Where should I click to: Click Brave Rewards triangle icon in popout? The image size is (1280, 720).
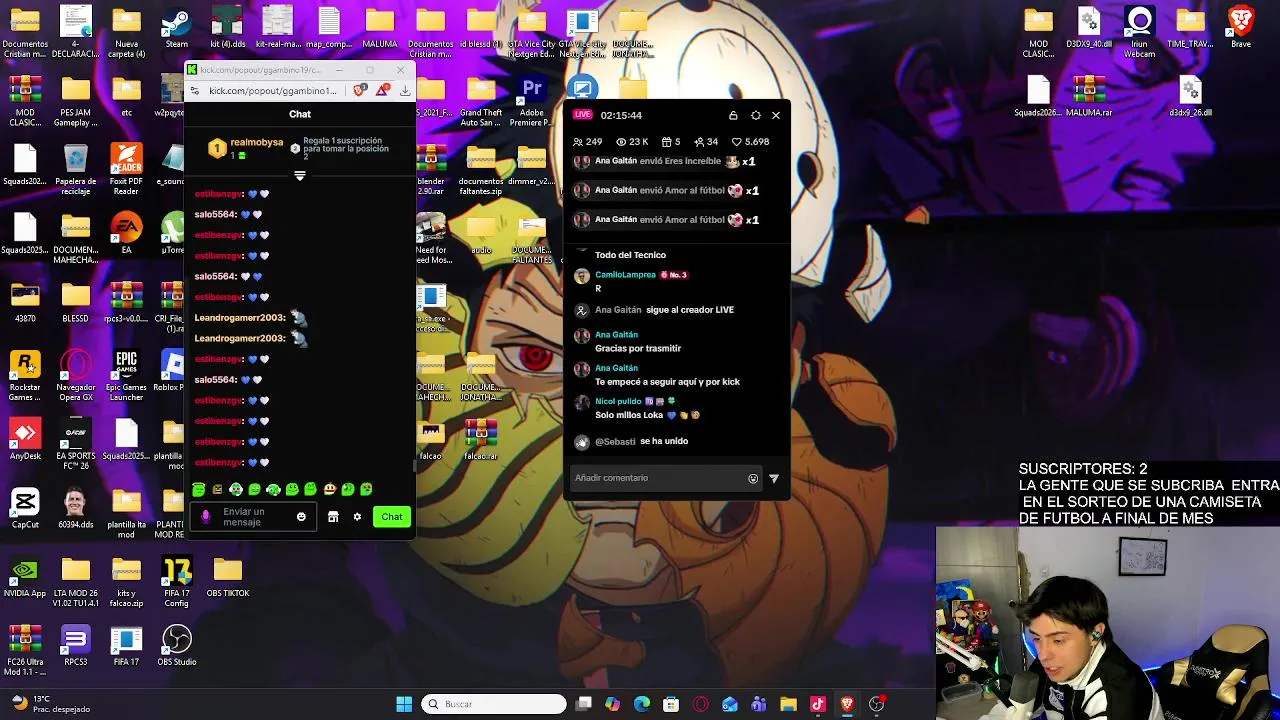point(382,90)
